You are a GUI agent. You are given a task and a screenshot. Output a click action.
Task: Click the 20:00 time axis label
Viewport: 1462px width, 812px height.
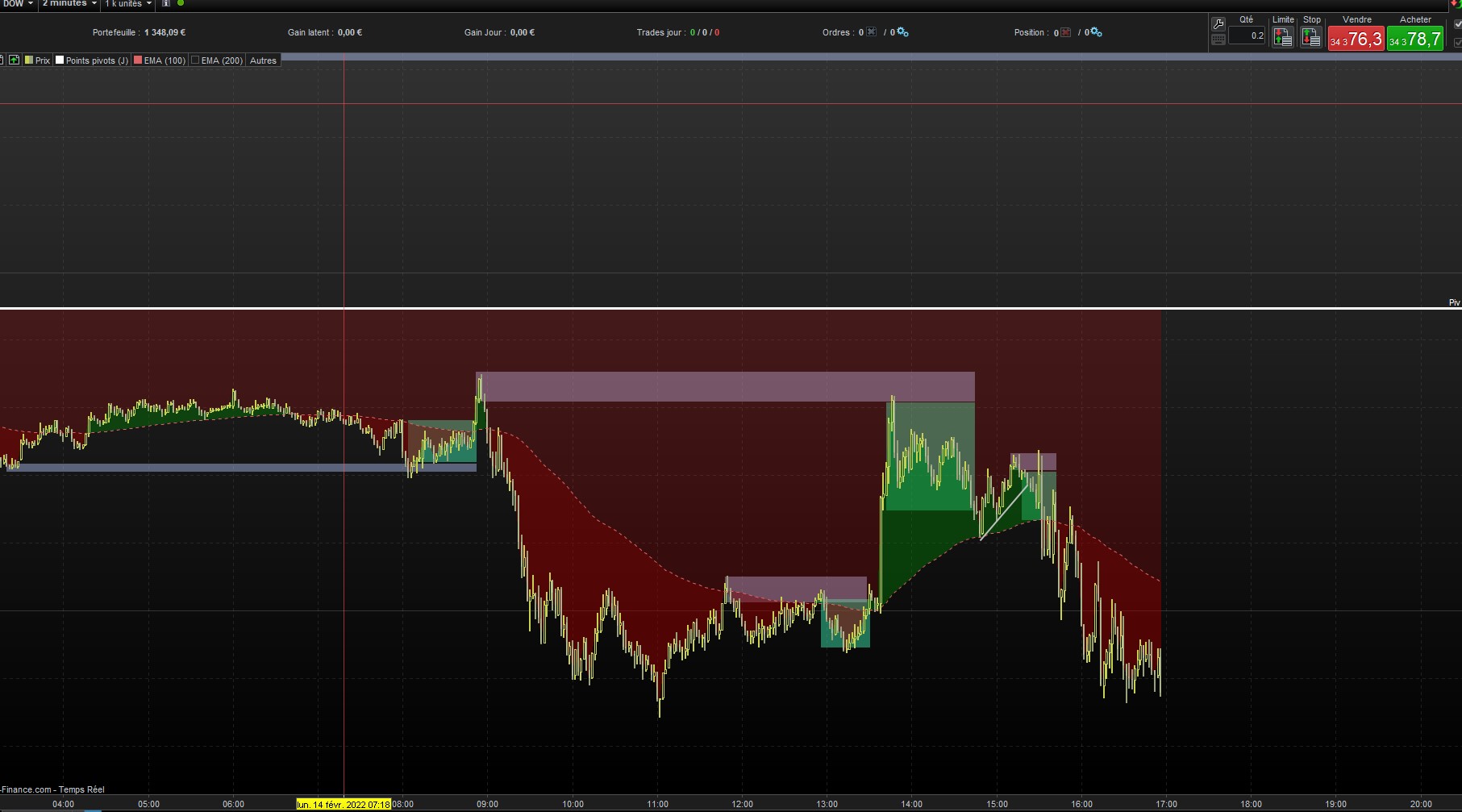(x=1421, y=804)
